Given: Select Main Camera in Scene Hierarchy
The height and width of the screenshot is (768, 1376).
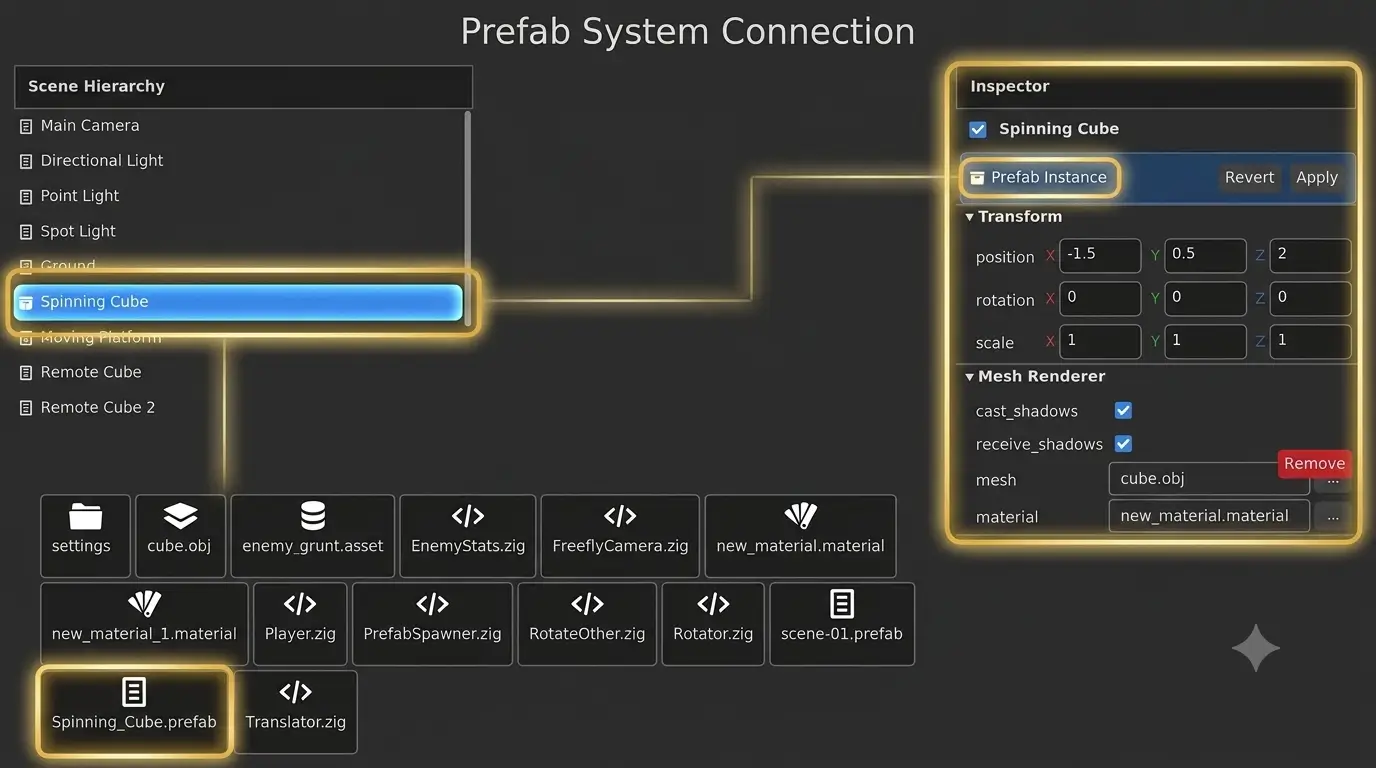Looking at the screenshot, I should [240, 126].
